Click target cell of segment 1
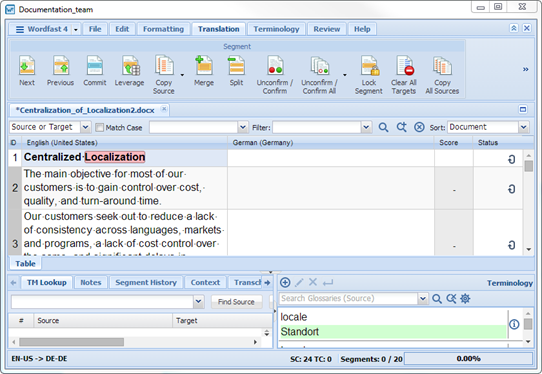 [331, 158]
